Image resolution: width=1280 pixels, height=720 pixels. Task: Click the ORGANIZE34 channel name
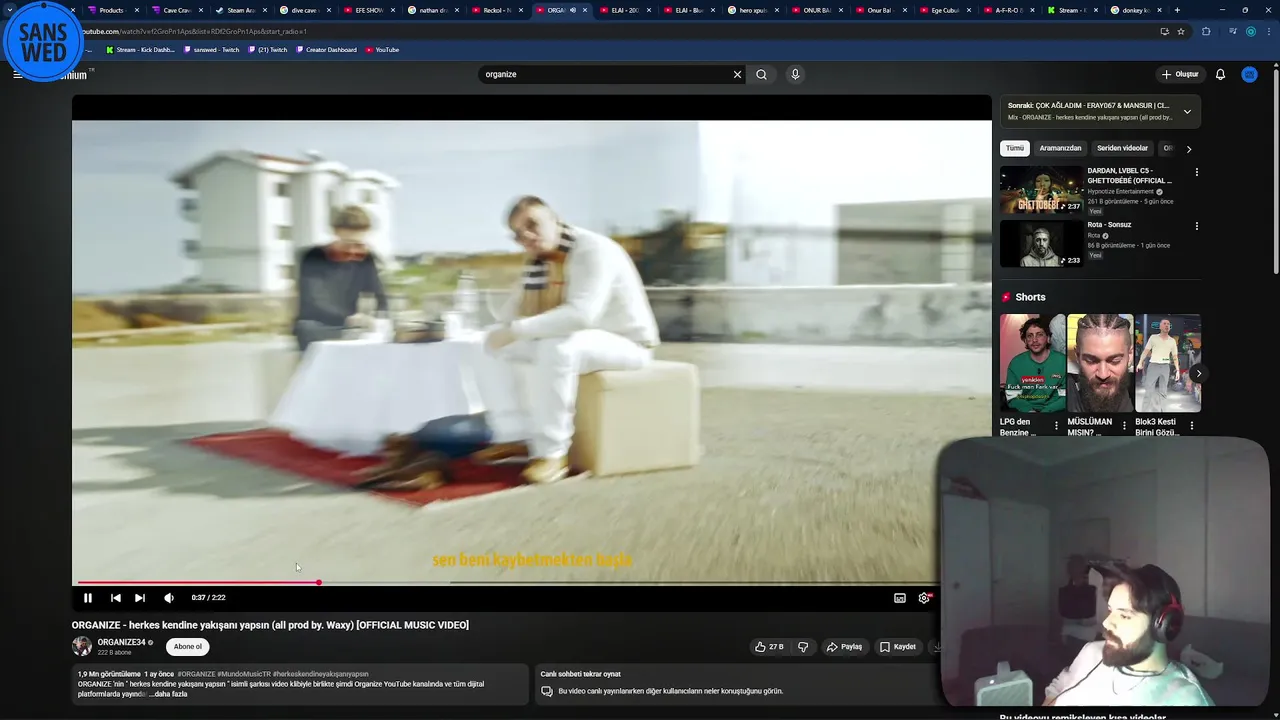[121, 642]
